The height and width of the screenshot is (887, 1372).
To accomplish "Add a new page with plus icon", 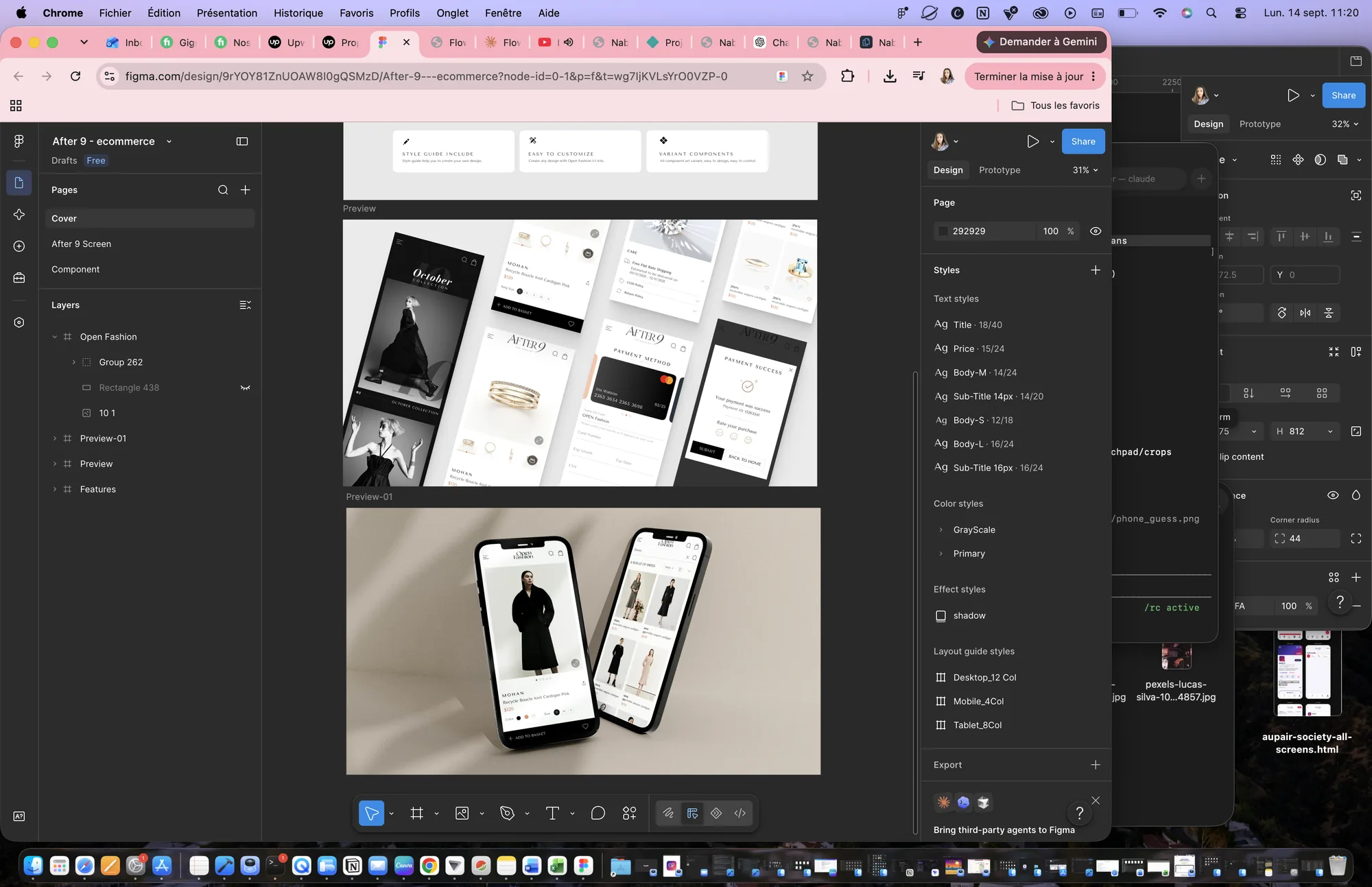I will click(x=246, y=190).
